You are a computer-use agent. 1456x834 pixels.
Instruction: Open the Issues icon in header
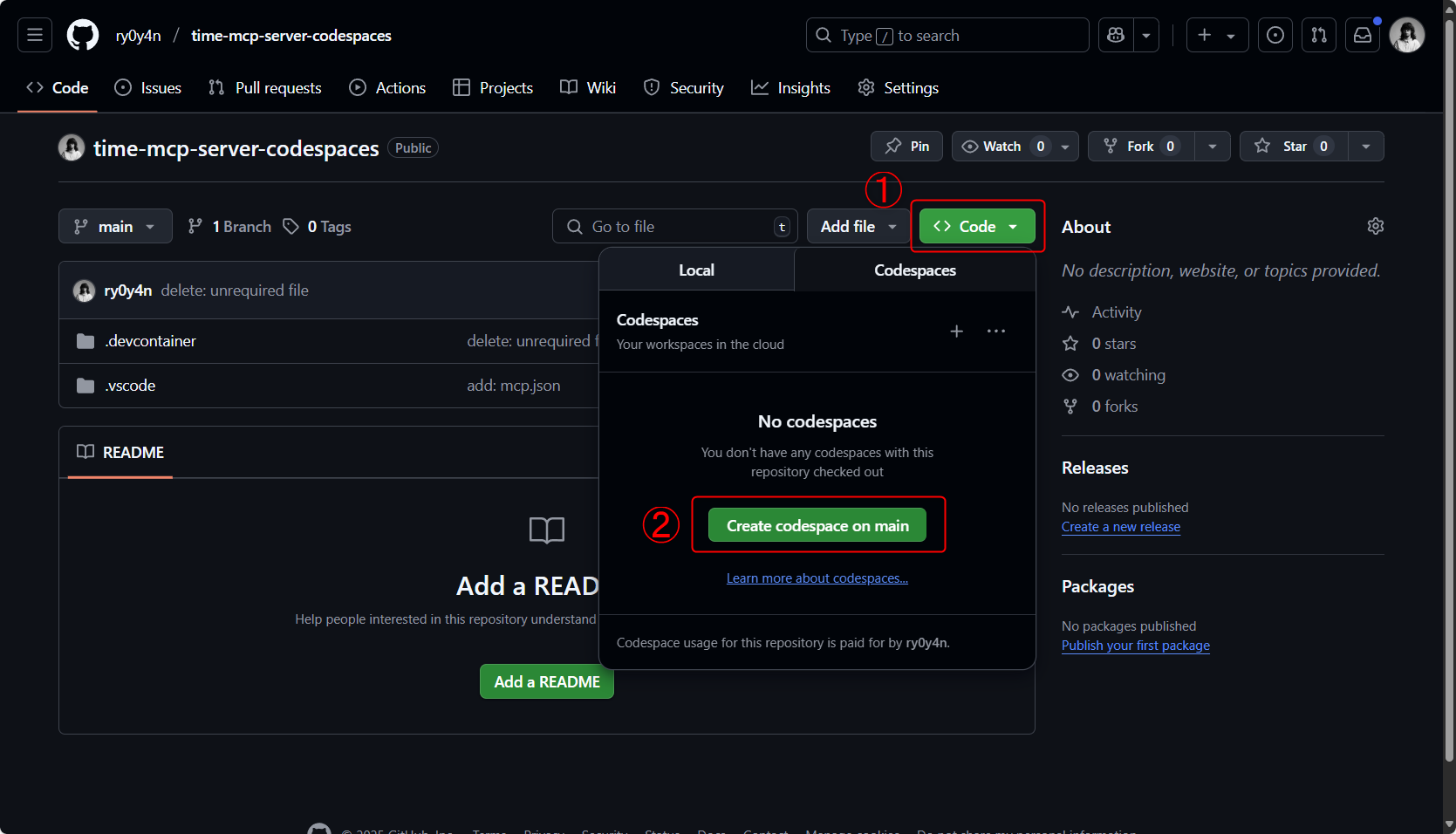click(1275, 35)
